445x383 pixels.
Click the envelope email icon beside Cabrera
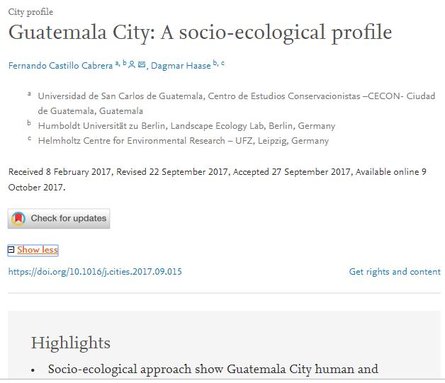pyautogui.click(x=141, y=64)
